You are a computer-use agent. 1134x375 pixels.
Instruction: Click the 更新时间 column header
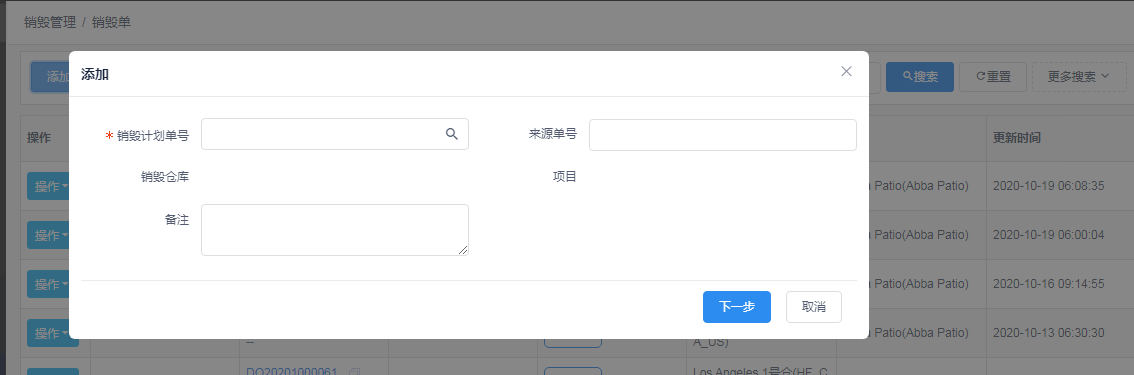[1017, 137]
